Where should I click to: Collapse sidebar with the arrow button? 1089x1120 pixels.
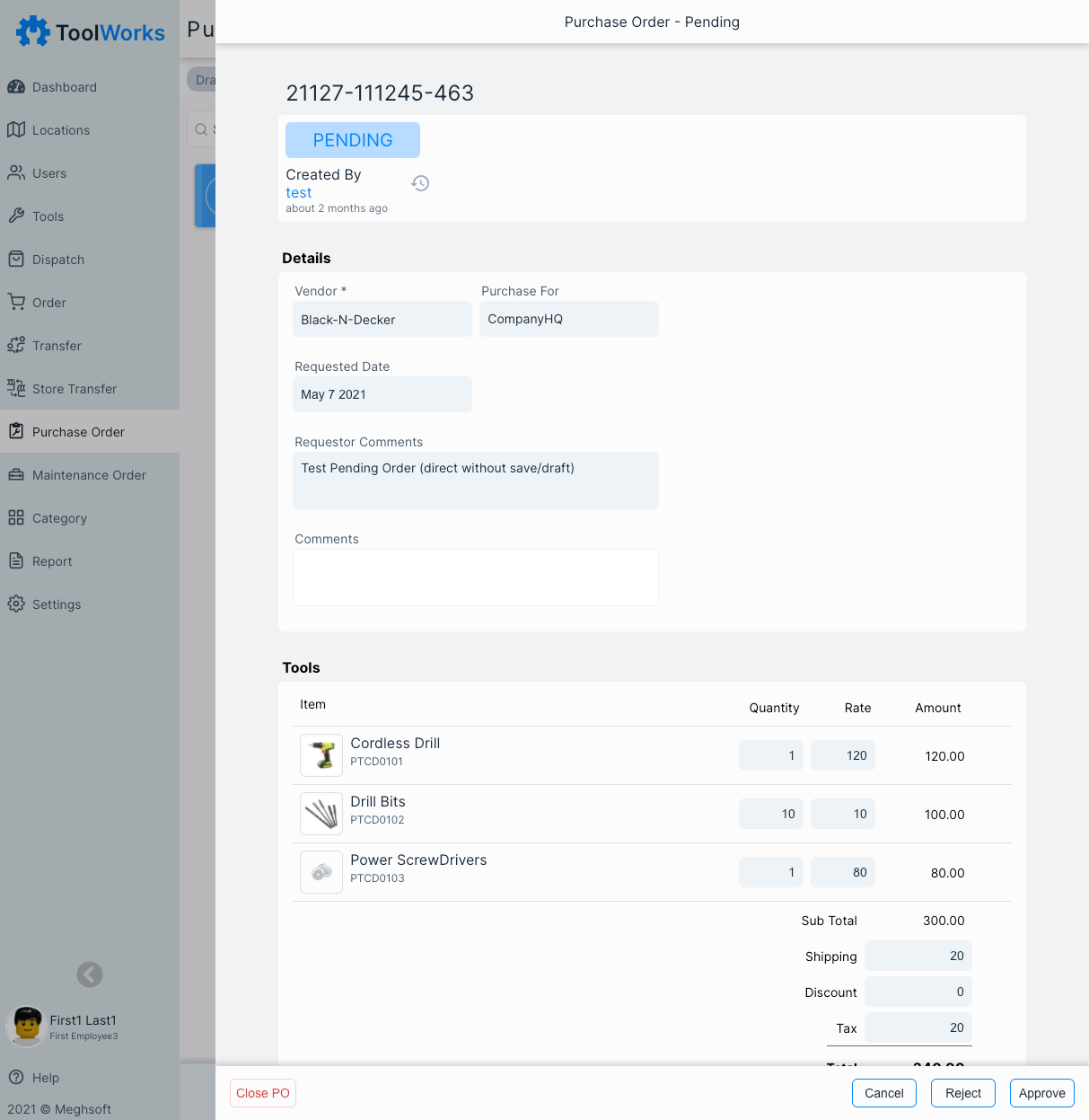90,974
